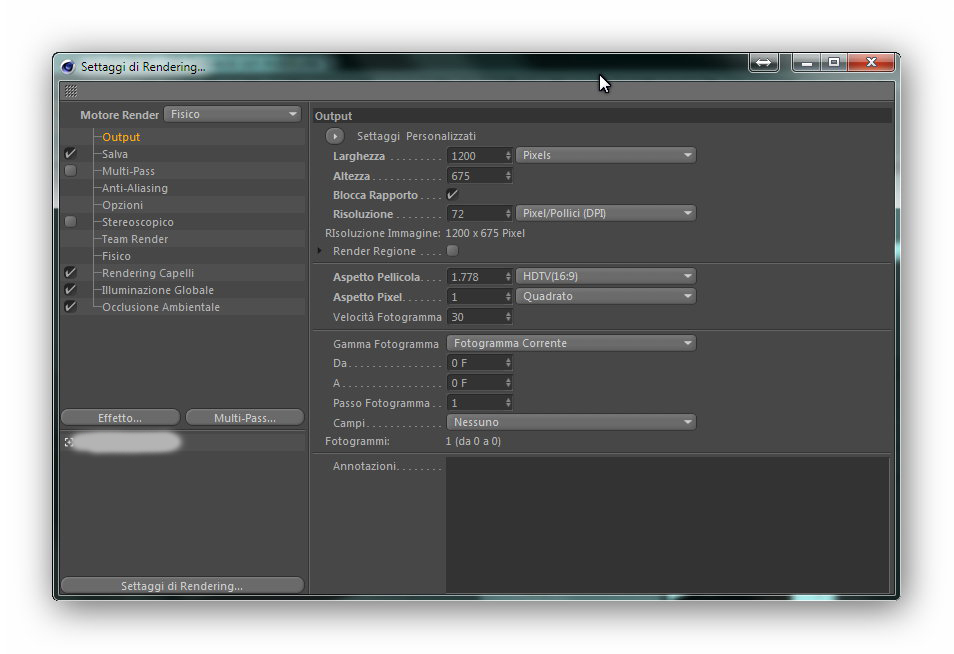This screenshot has height=654, width=954.
Task: Open the Multi-Pass settings page
Action: [x=128, y=171]
